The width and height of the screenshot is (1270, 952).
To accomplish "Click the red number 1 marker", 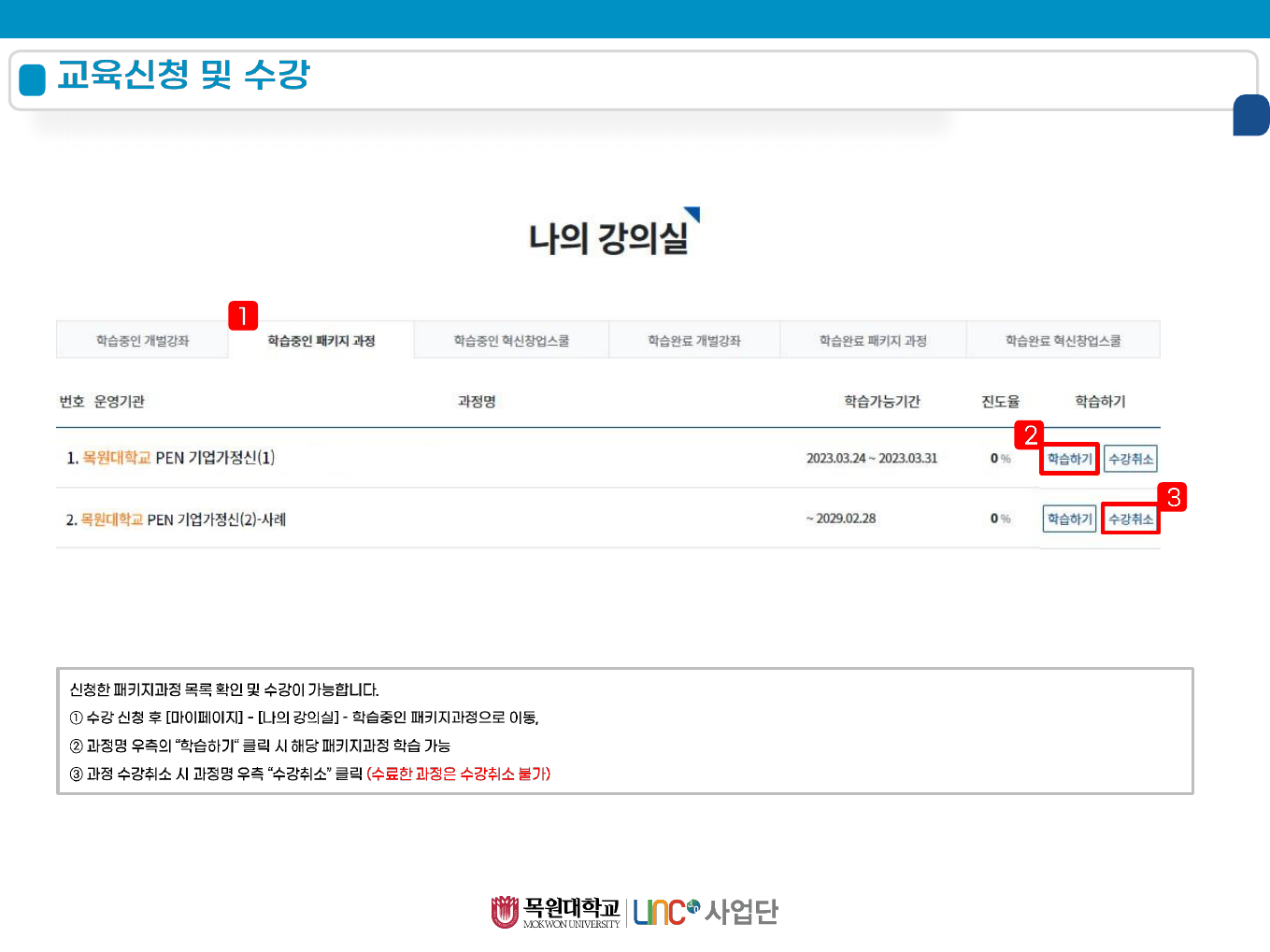I will [x=243, y=316].
